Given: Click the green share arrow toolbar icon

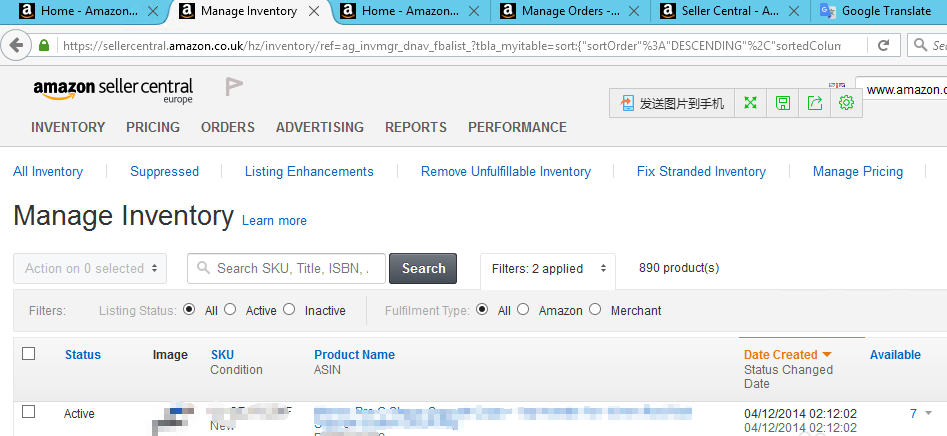Looking at the screenshot, I should tap(815, 103).
